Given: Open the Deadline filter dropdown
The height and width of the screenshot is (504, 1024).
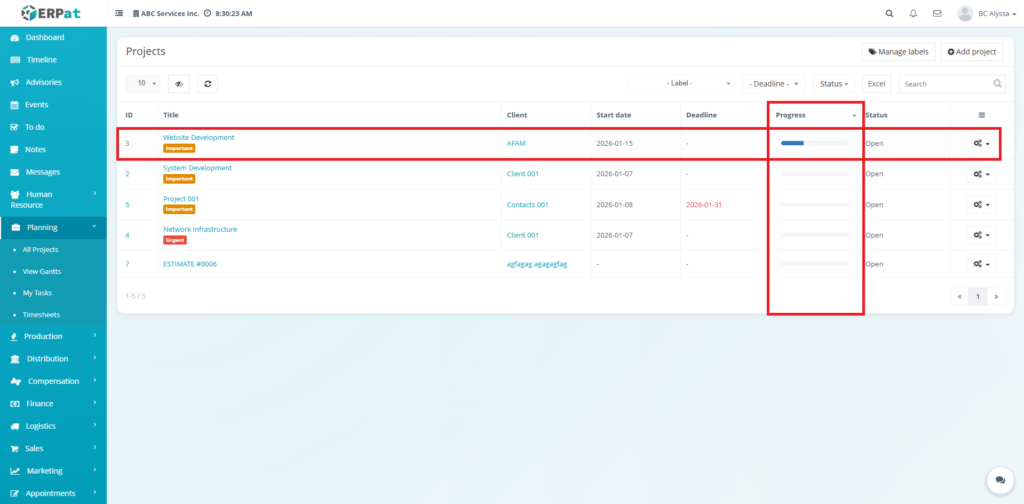Looking at the screenshot, I should coord(775,84).
